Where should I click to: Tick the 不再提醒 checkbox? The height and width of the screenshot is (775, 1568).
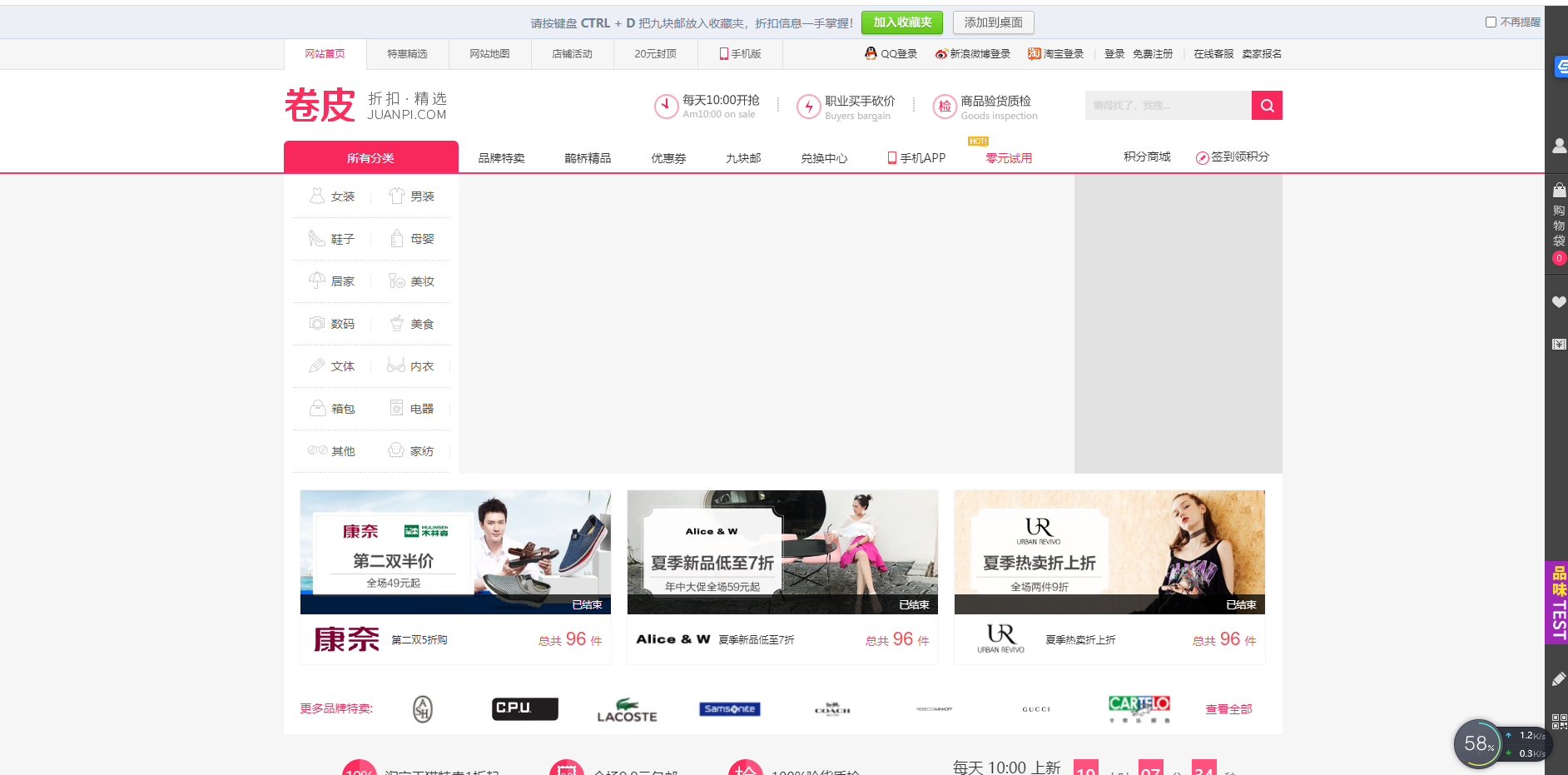point(1491,22)
